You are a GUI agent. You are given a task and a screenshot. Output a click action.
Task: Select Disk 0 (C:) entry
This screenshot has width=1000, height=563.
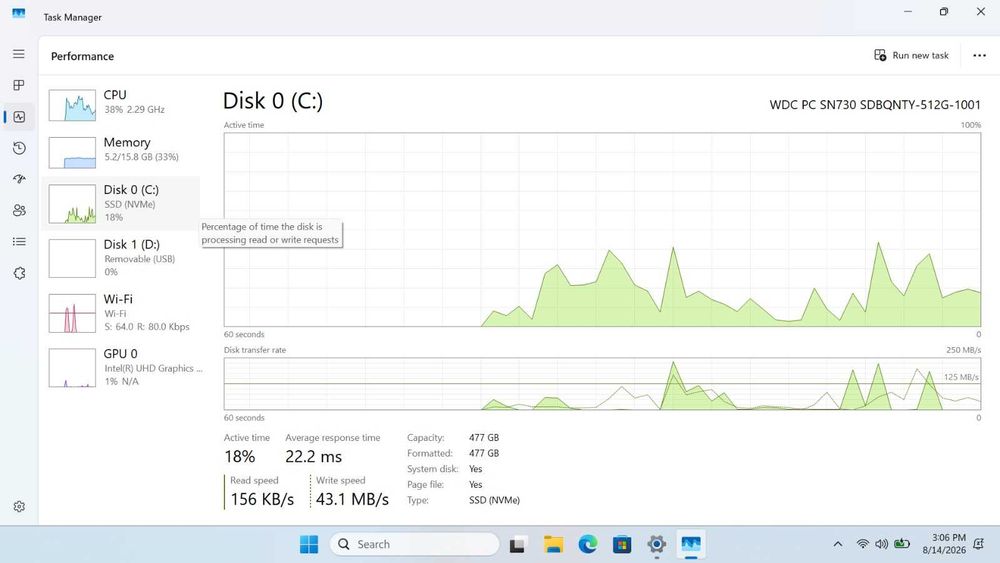tap(123, 203)
